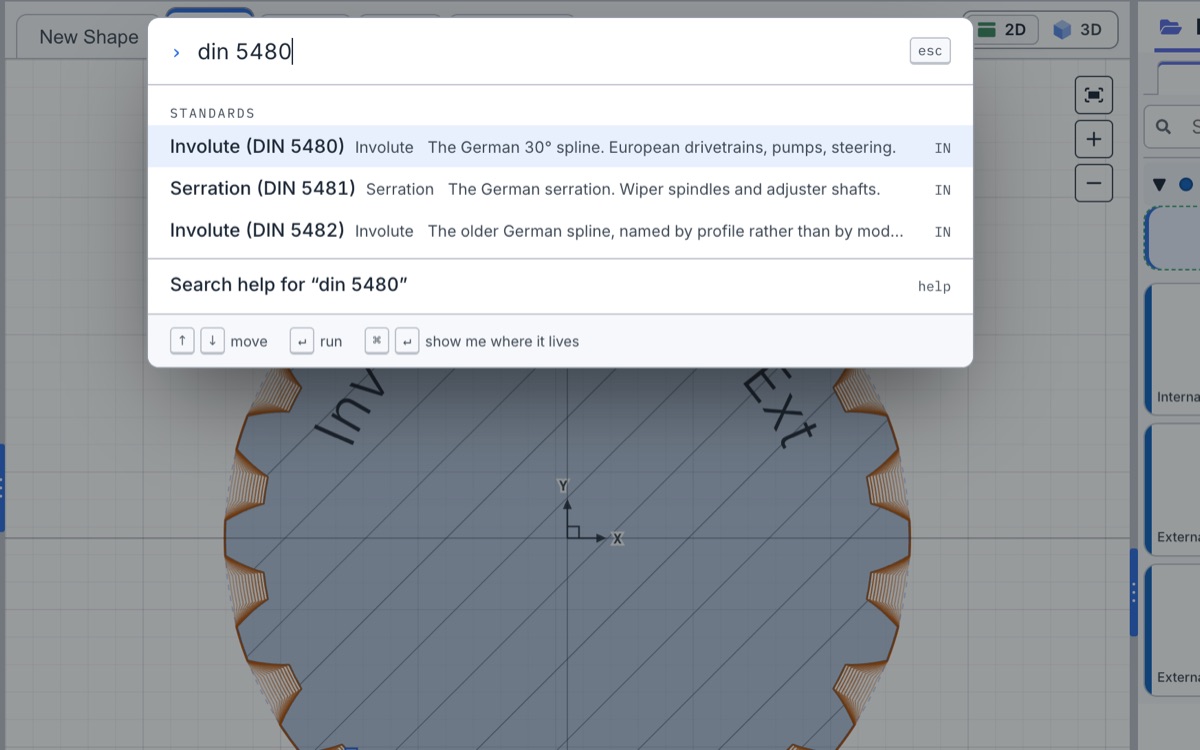Image resolution: width=1200 pixels, height=750 pixels.
Task: Open Search help for "din 5480"
Action: [560, 286]
